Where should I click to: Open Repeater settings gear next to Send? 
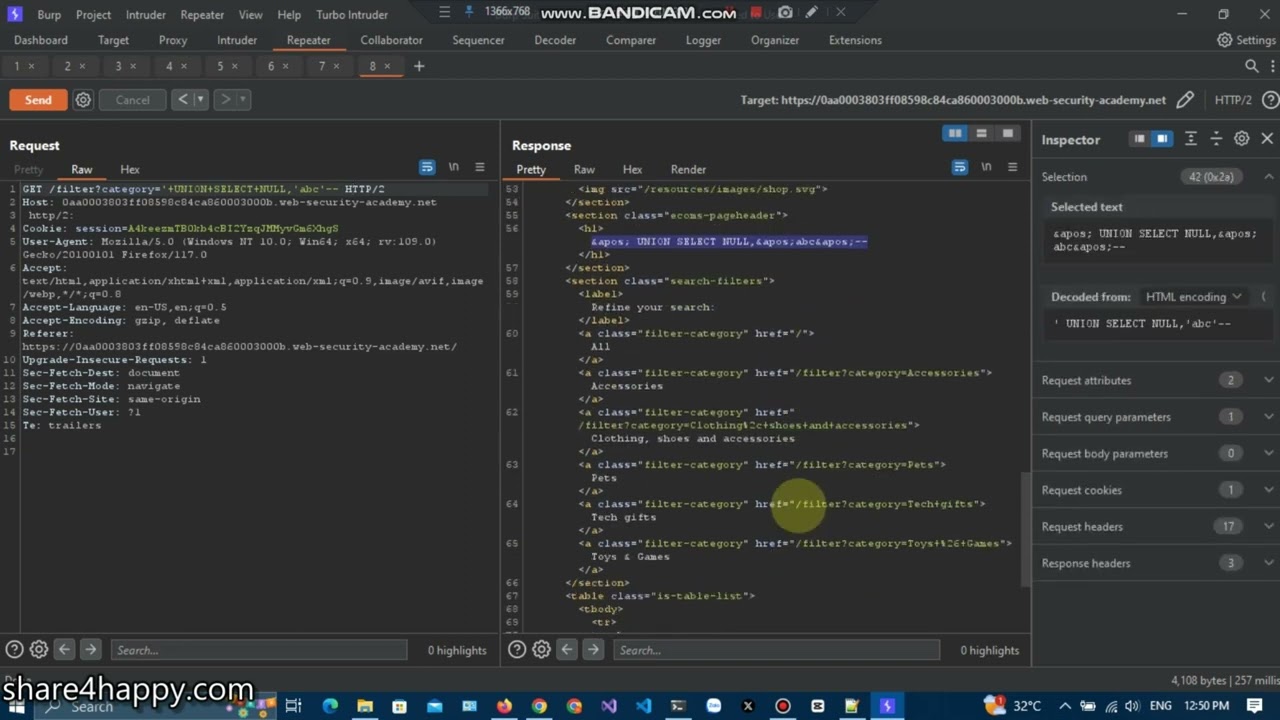click(83, 100)
